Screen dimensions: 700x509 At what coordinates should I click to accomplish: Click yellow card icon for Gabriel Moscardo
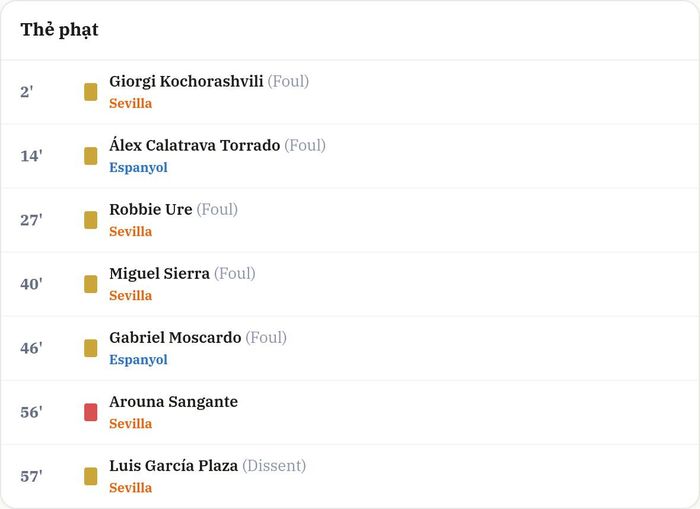pos(91,348)
